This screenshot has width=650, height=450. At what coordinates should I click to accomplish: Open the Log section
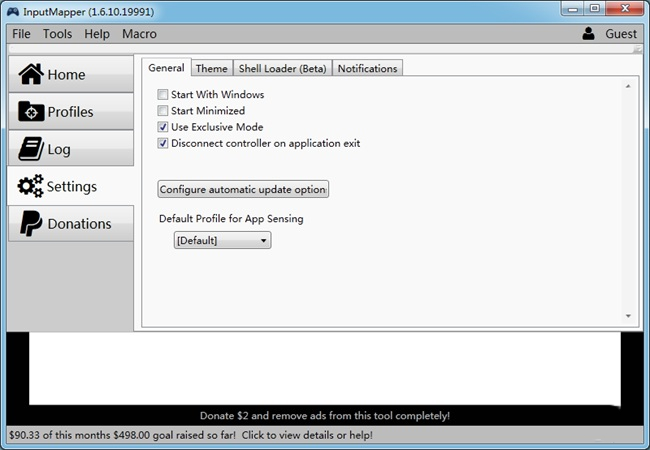[x=71, y=149]
